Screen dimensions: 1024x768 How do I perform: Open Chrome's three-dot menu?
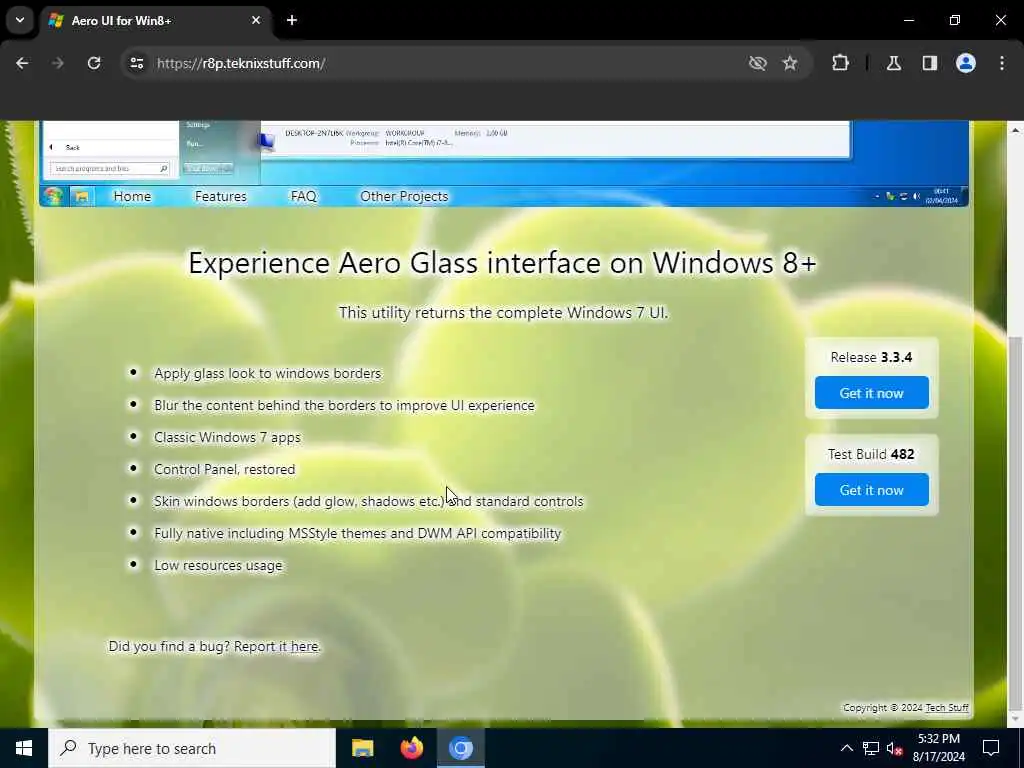[1002, 63]
